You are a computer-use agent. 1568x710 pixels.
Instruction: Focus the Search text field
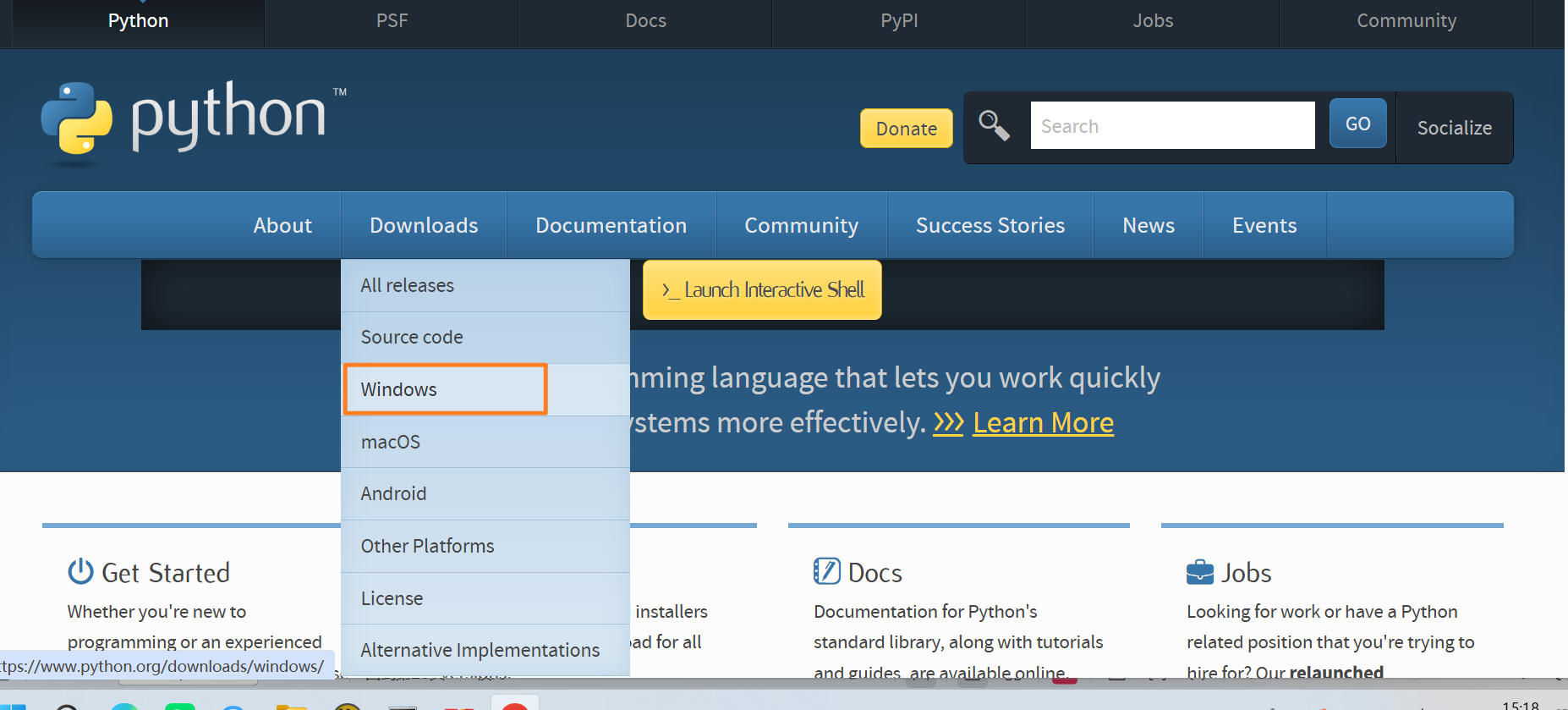pyautogui.click(x=1172, y=125)
